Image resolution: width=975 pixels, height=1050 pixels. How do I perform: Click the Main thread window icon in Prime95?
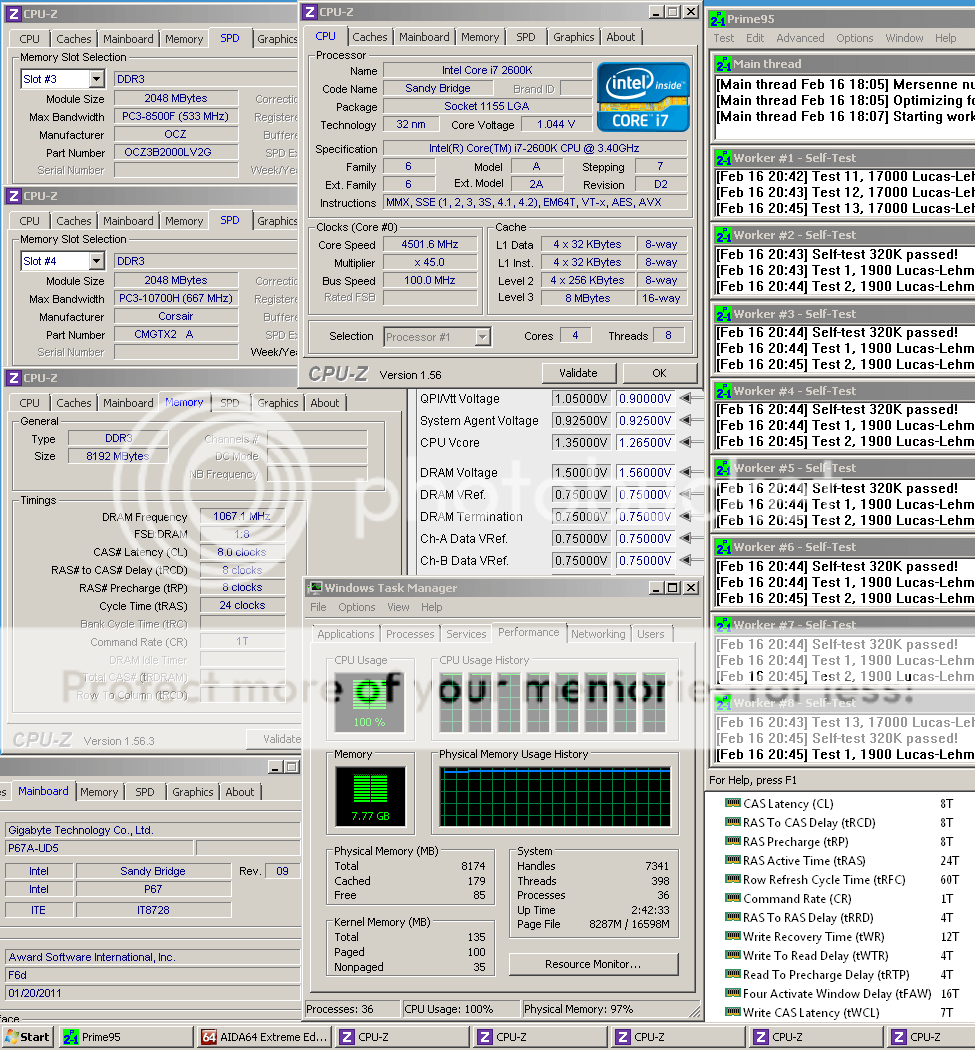point(722,64)
